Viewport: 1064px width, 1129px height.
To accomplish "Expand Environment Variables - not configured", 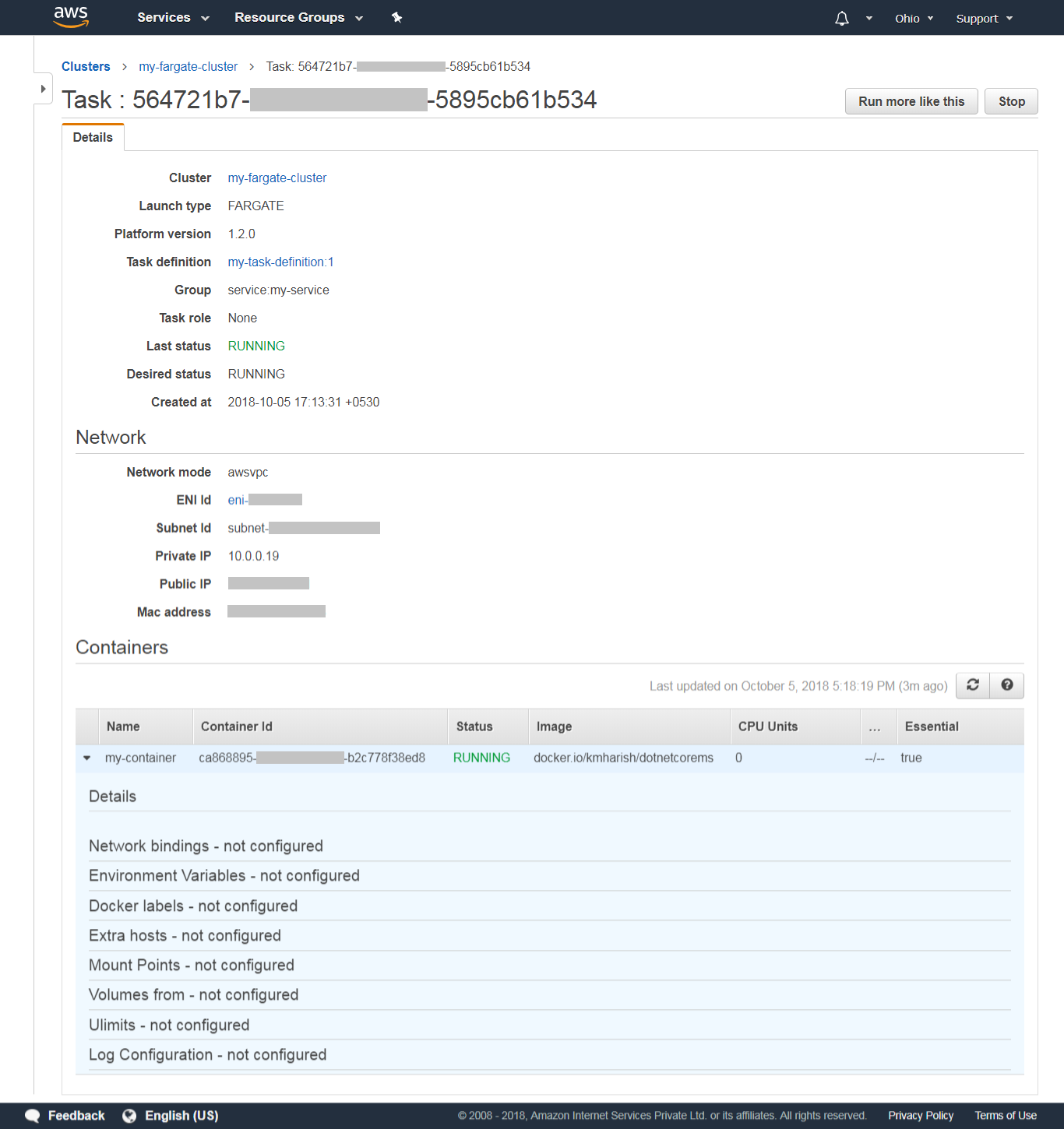I will point(224,876).
